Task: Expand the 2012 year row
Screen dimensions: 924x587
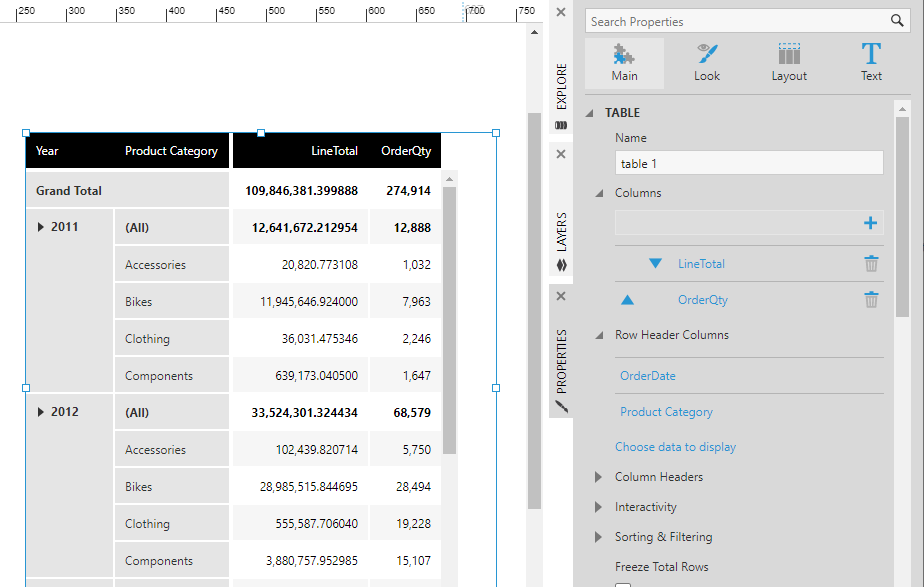Action: pyautogui.click(x=41, y=412)
